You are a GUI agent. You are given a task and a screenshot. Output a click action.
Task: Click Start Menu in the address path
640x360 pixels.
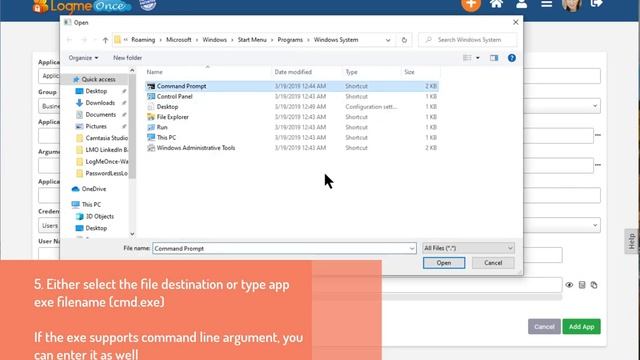pyautogui.click(x=252, y=40)
